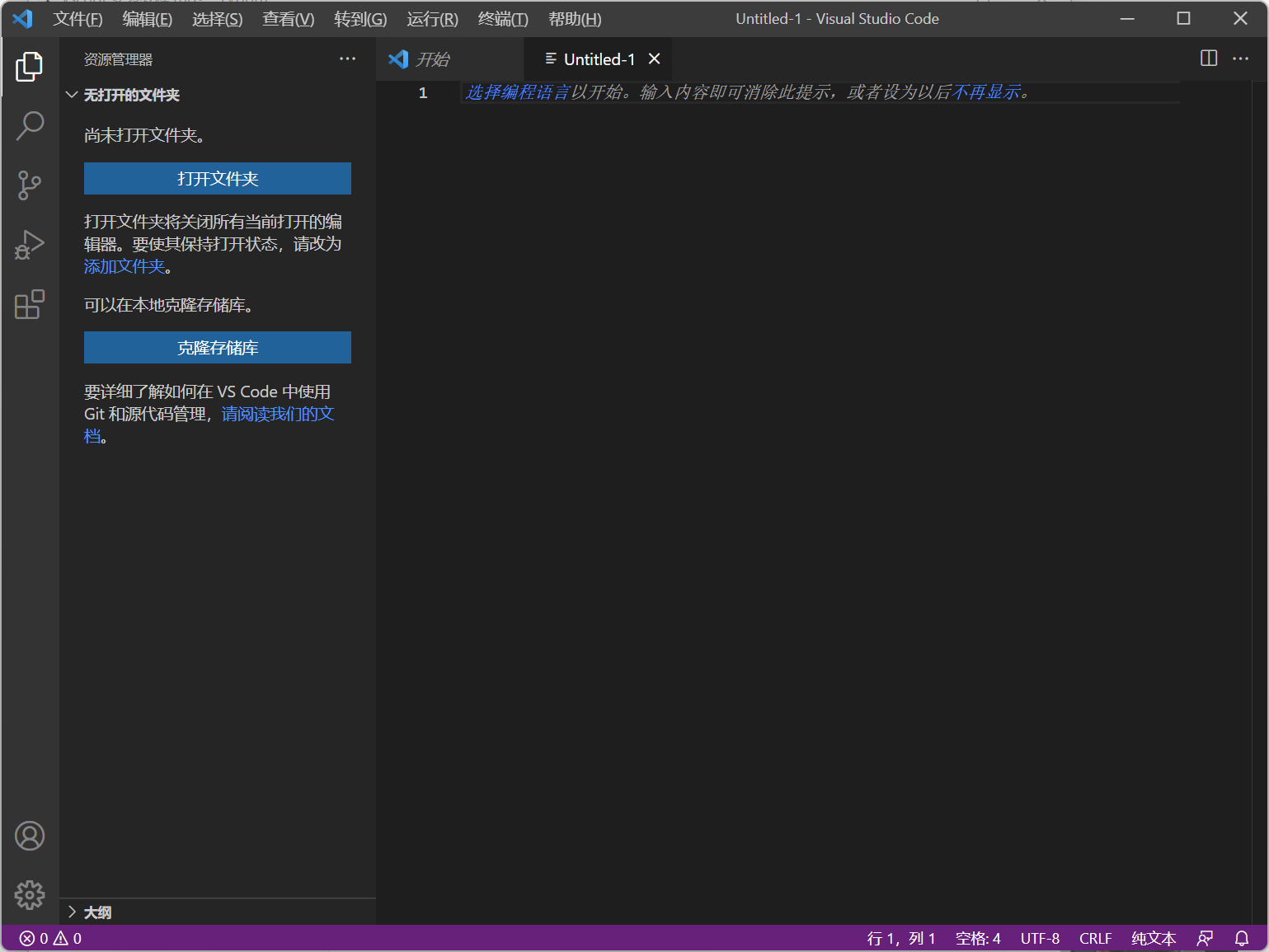This screenshot has height=952, width=1269.
Task: Close the Untitled-1 tab
Action: click(x=654, y=59)
